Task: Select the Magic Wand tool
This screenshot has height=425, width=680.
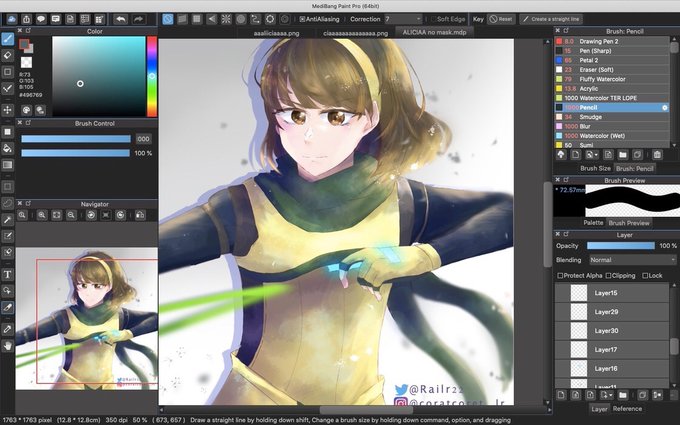Action: pyautogui.click(x=7, y=219)
